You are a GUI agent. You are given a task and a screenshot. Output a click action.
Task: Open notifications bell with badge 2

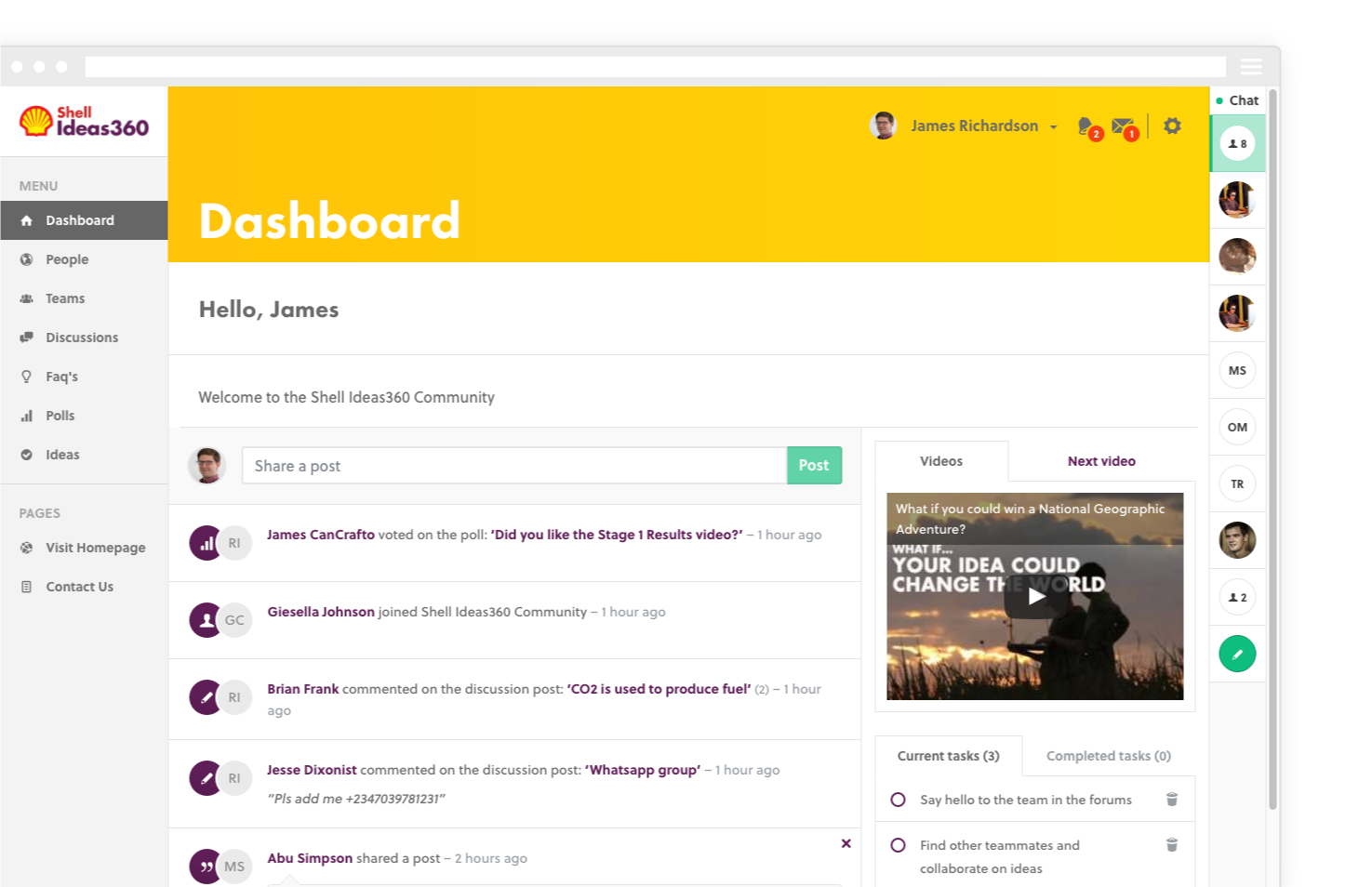point(1086,126)
